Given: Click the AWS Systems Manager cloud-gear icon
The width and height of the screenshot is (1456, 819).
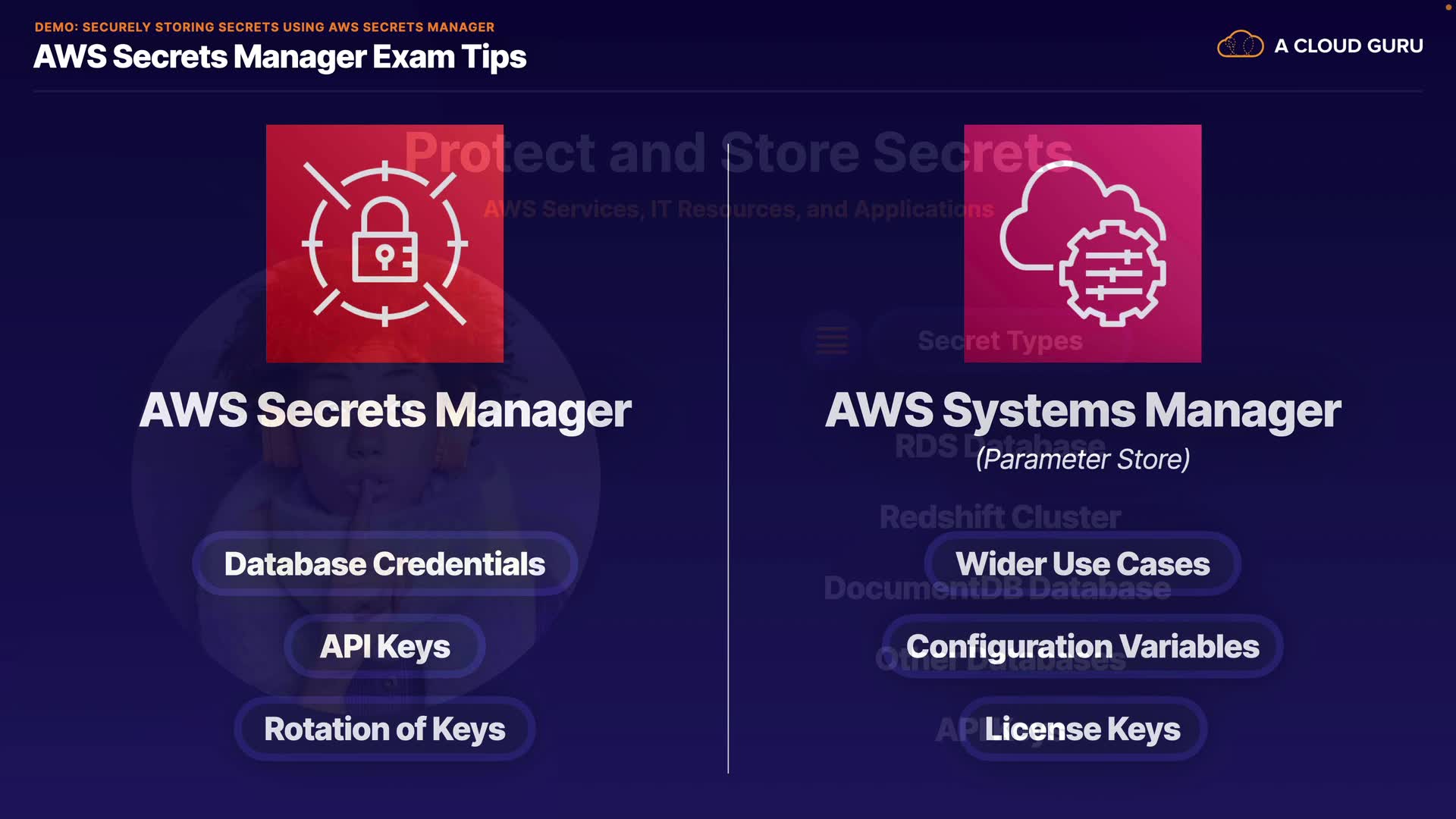Looking at the screenshot, I should click(x=1082, y=243).
